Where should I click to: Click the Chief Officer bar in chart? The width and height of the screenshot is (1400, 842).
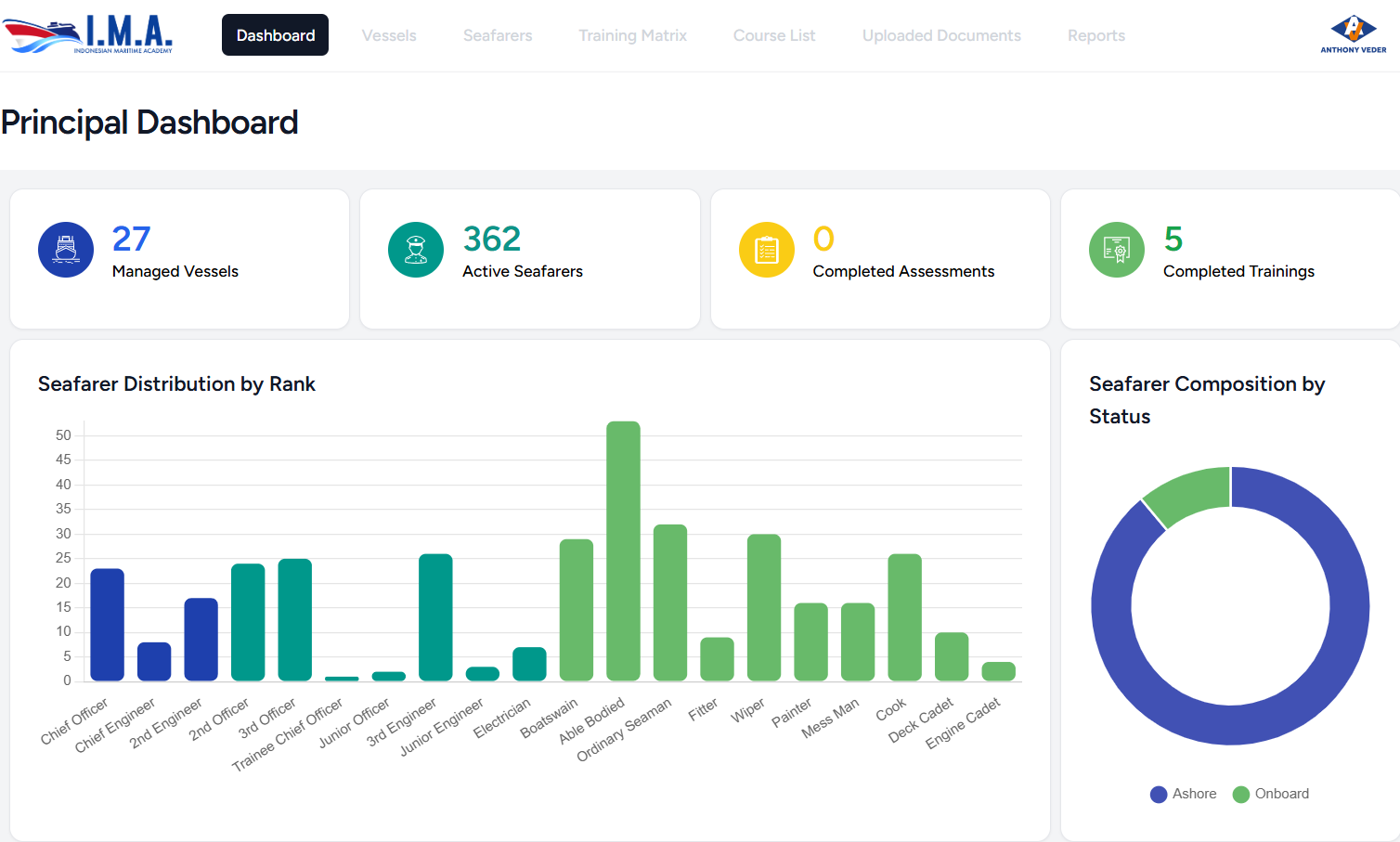[x=107, y=625]
